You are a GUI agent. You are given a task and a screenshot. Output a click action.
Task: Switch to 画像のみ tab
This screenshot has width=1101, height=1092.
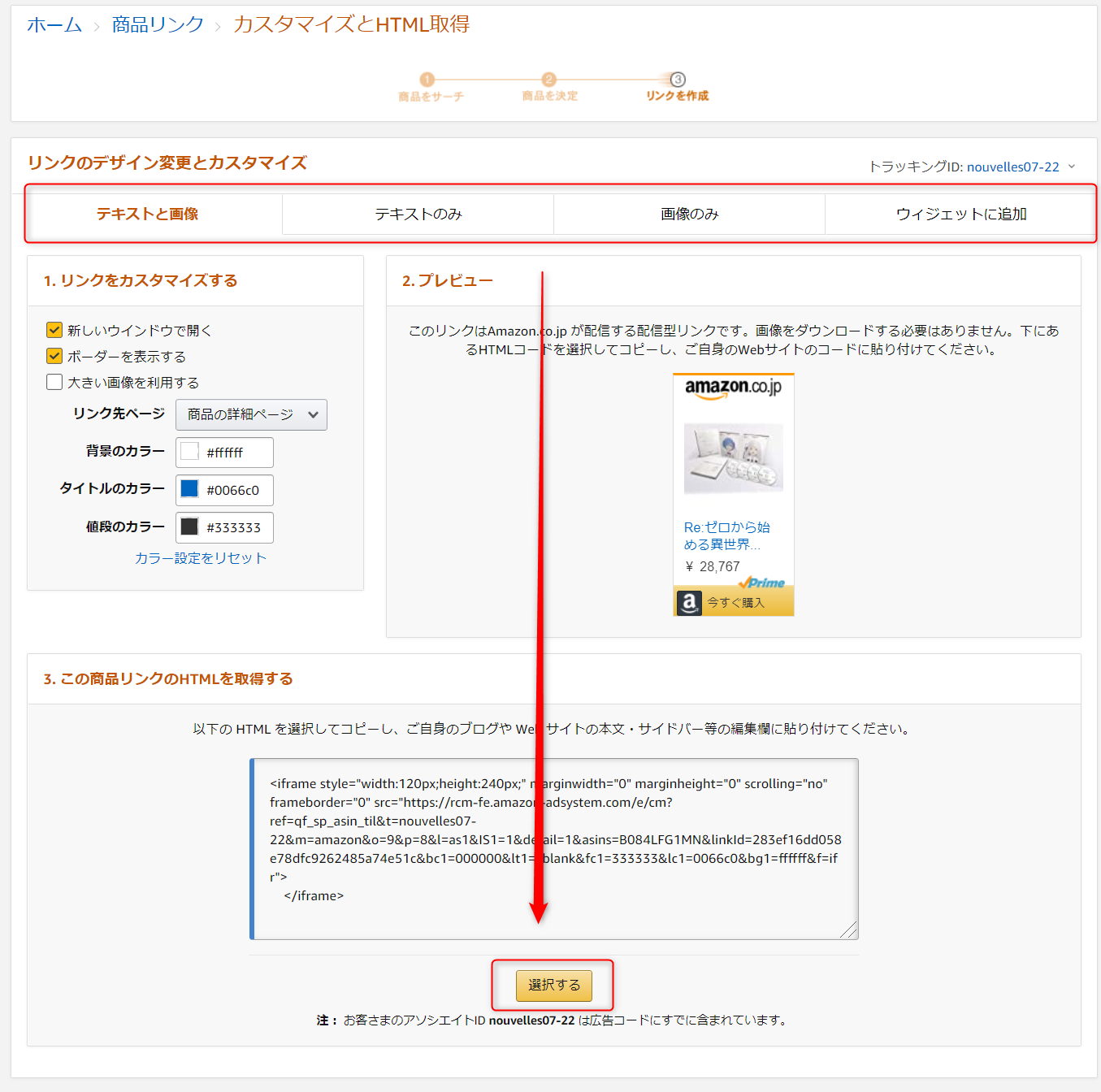pyautogui.click(x=689, y=214)
